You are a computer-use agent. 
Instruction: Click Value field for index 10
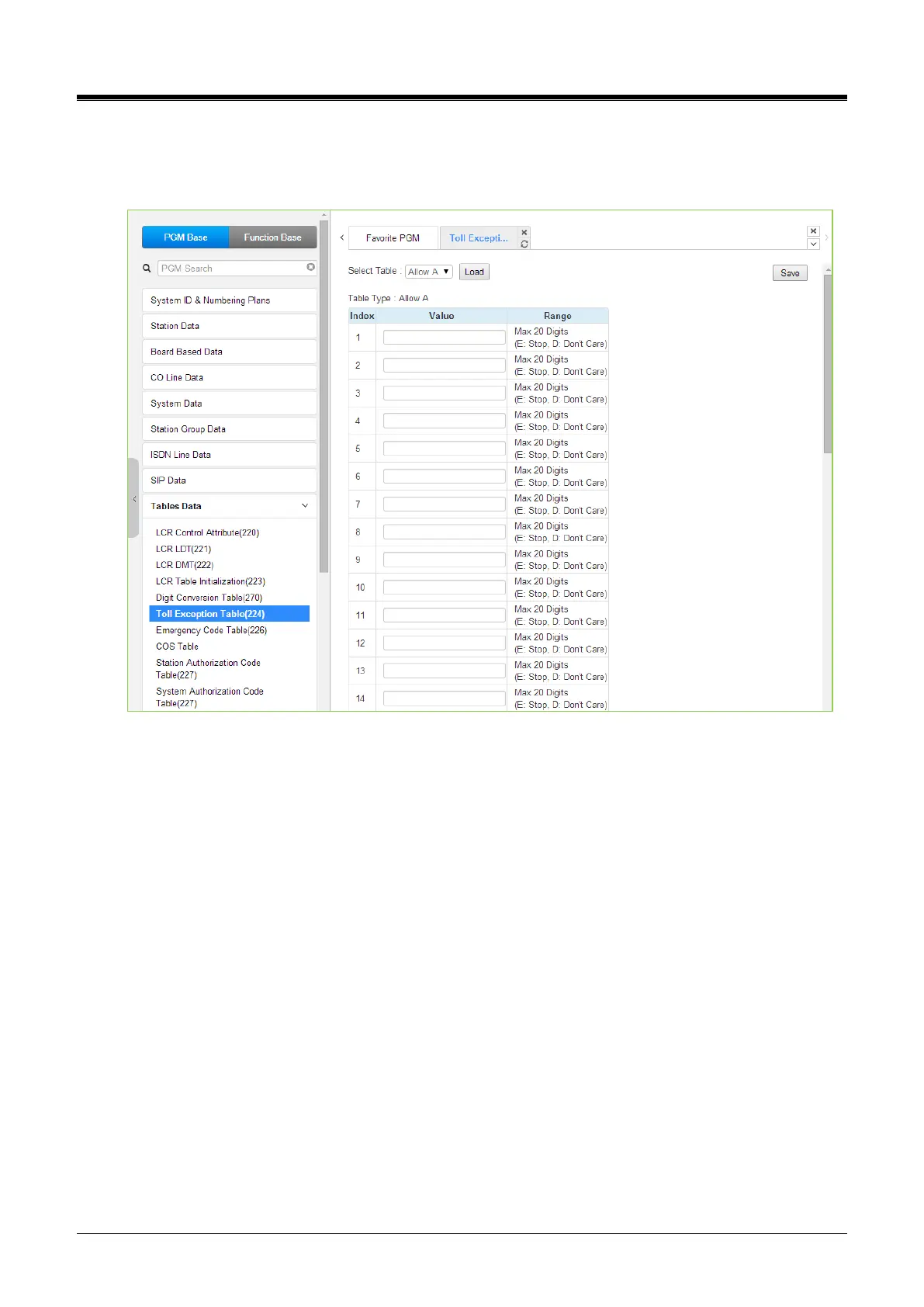(445, 588)
